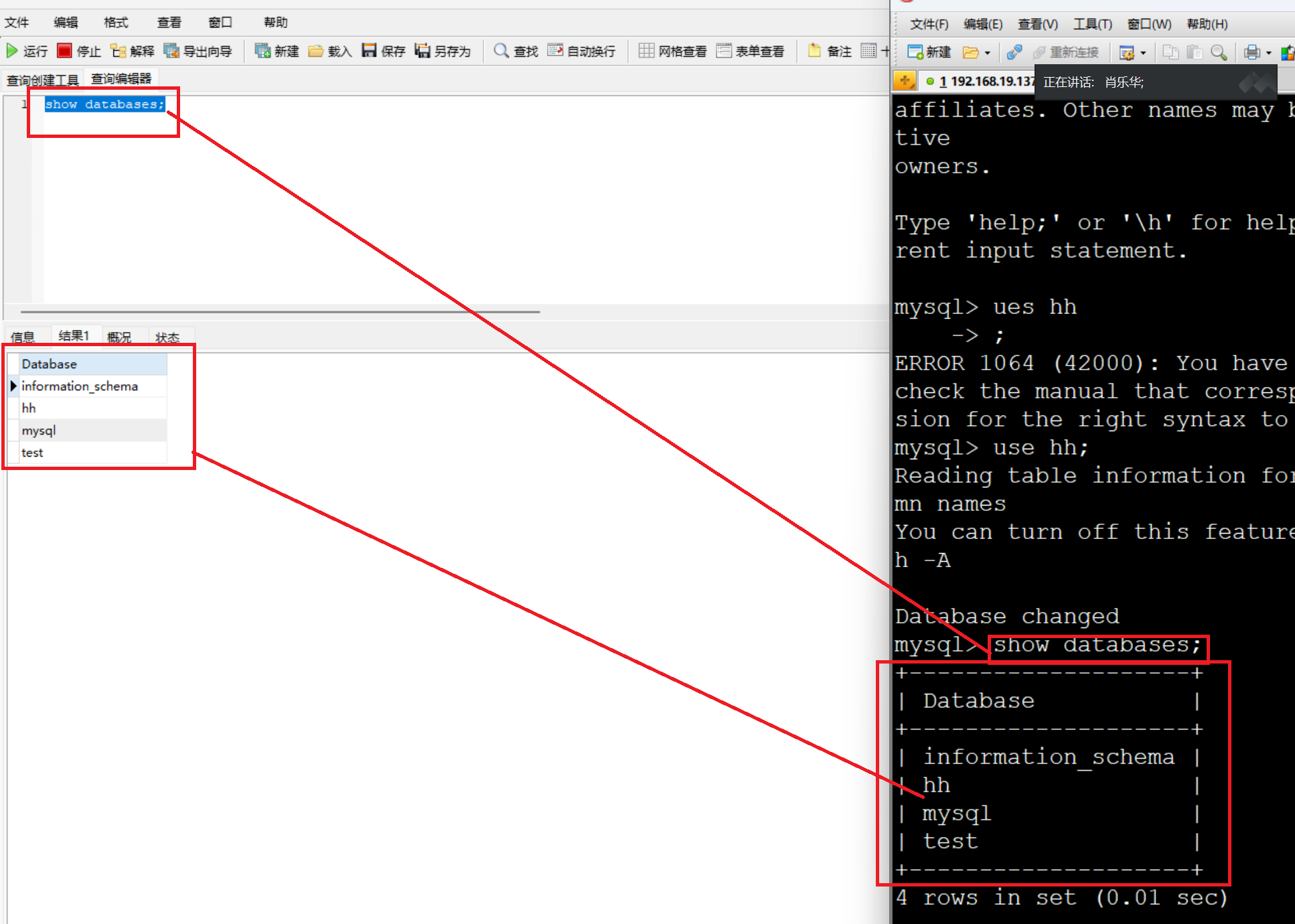Click the yellow add session tab icon
1295x924 pixels.
pyautogui.click(x=905, y=81)
